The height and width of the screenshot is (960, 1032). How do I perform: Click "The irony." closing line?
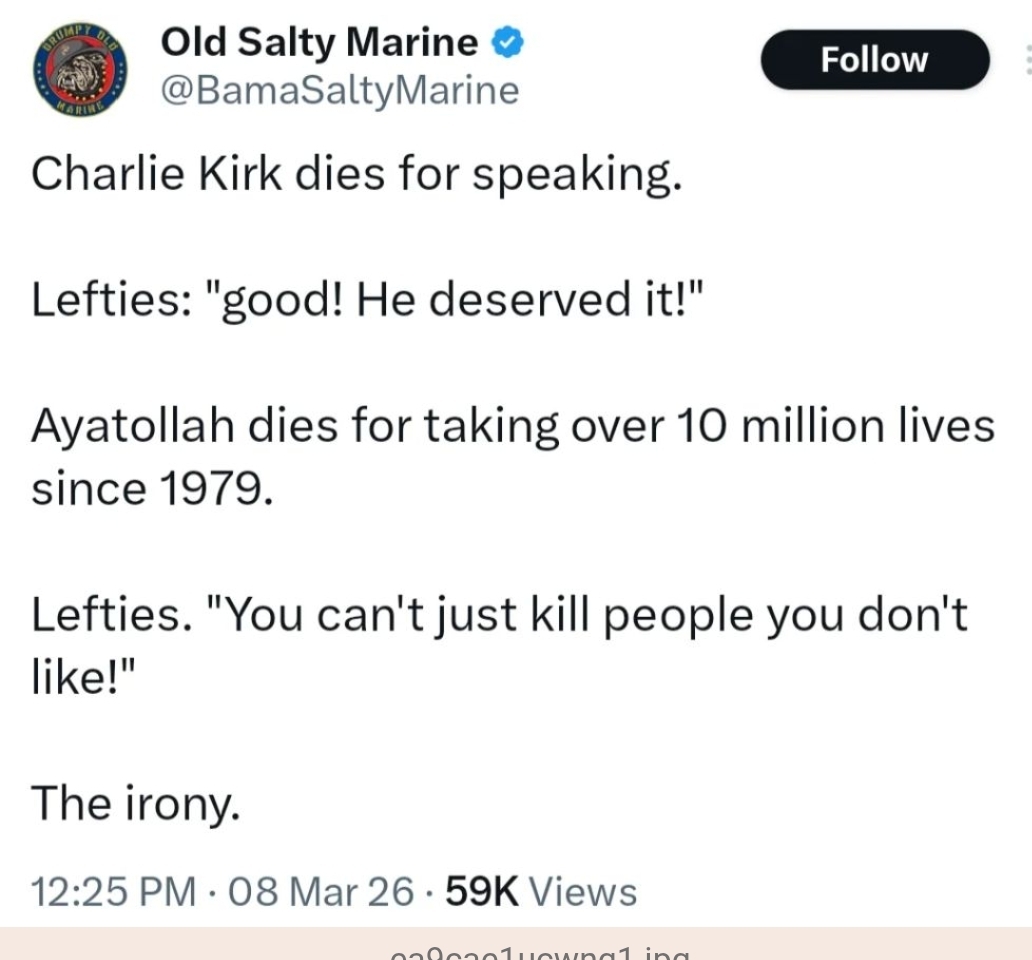[x=135, y=803]
